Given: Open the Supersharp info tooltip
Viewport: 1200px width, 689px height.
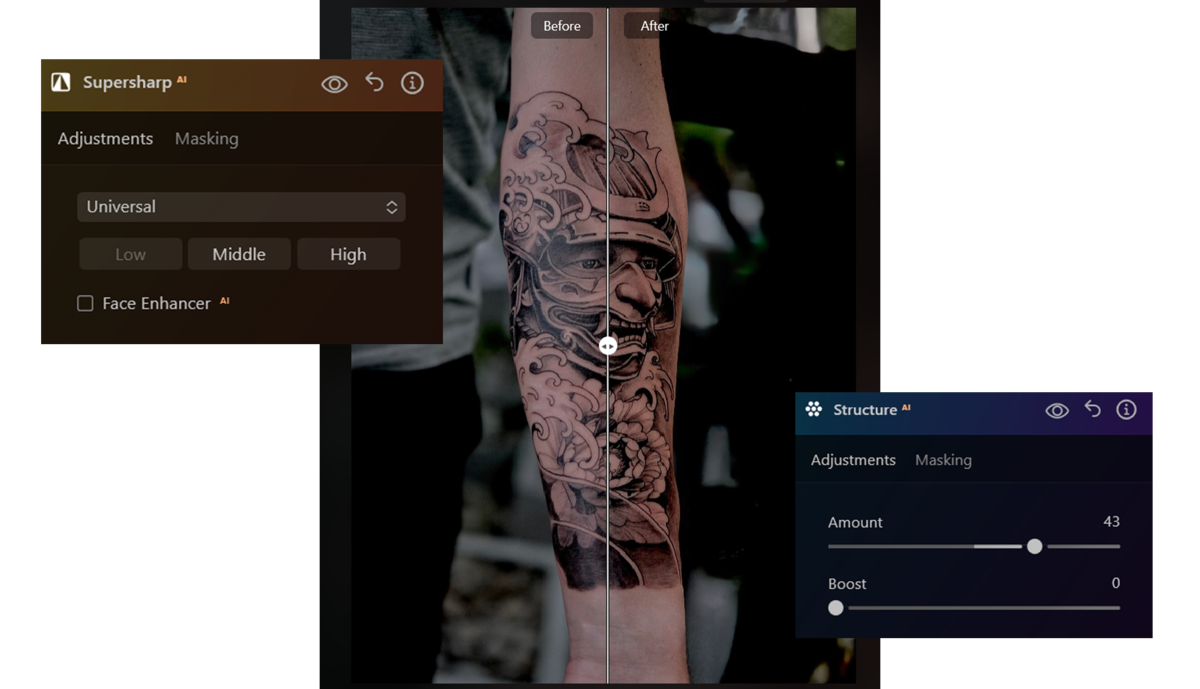Looking at the screenshot, I should click(412, 84).
